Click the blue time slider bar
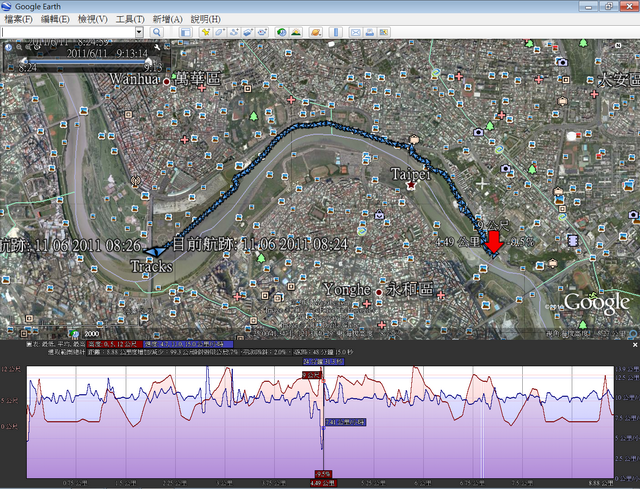 pyautogui.click(x=87, y=61)
